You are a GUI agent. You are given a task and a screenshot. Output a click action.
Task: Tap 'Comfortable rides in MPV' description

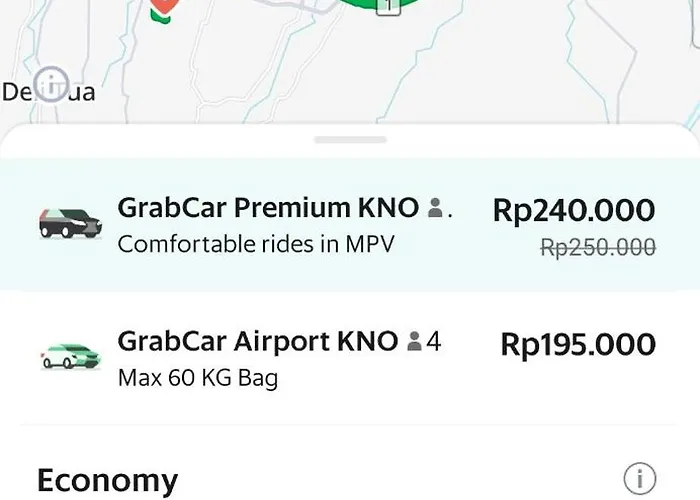256,244
